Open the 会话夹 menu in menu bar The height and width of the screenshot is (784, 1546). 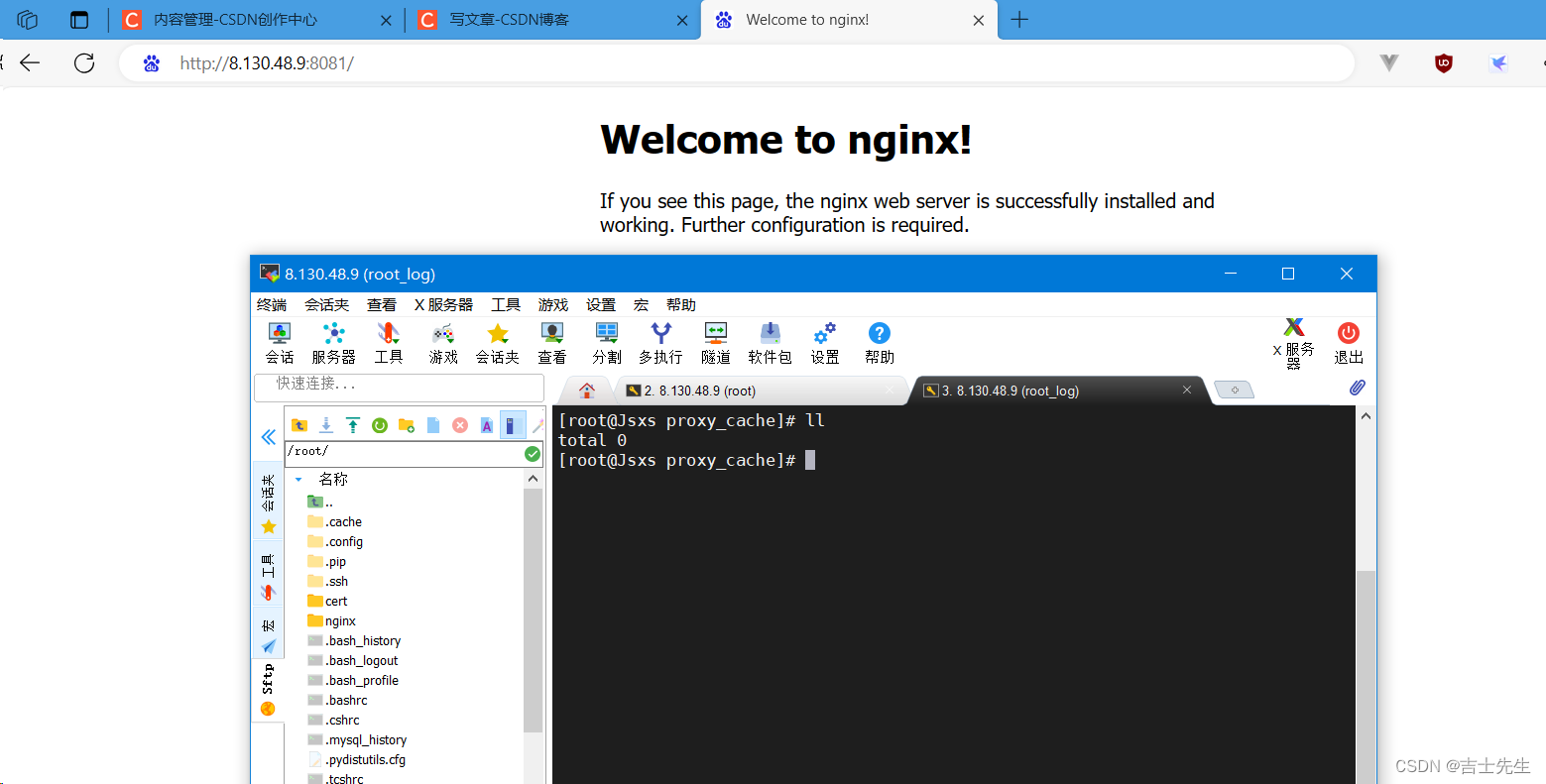(x=326, y=304)
